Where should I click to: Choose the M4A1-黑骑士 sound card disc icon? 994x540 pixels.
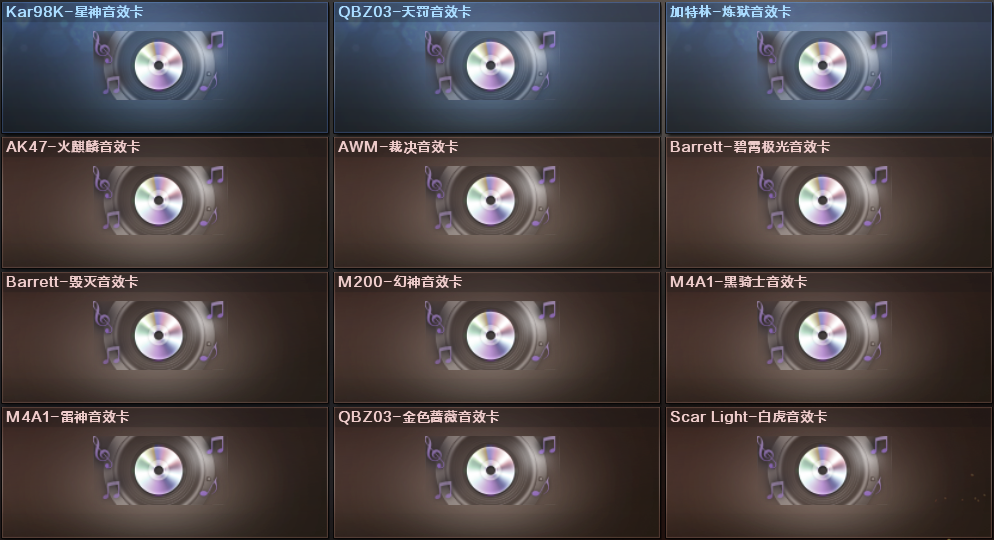pos(823,335)
